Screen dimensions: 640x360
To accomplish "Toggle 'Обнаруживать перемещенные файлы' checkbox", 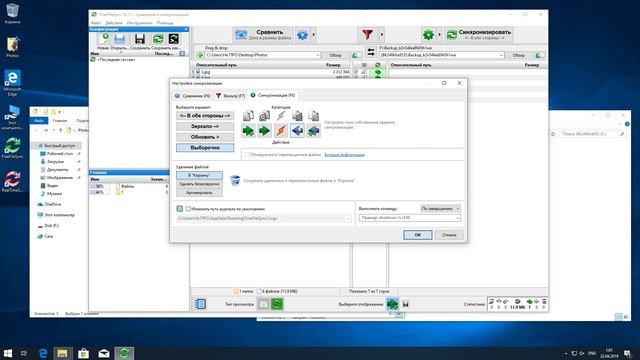I will (247, 155).
